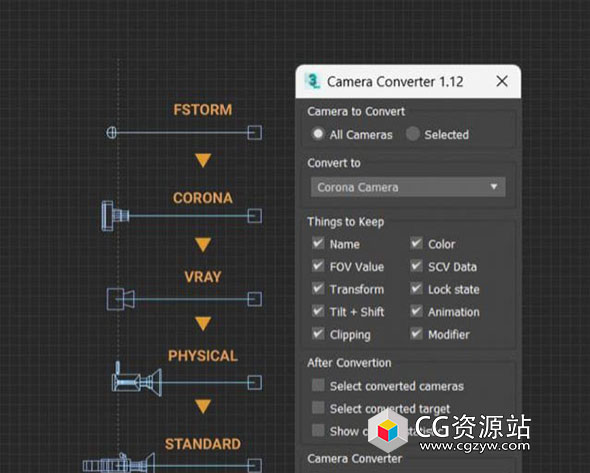
Task: Click the Physical camera target square
Action: 254,383
